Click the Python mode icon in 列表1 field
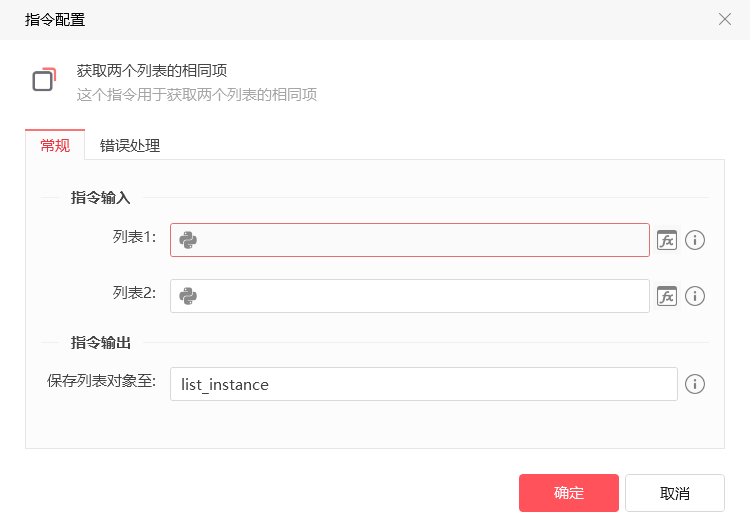Viewport: 750px width, 532px height. (188, 240)
